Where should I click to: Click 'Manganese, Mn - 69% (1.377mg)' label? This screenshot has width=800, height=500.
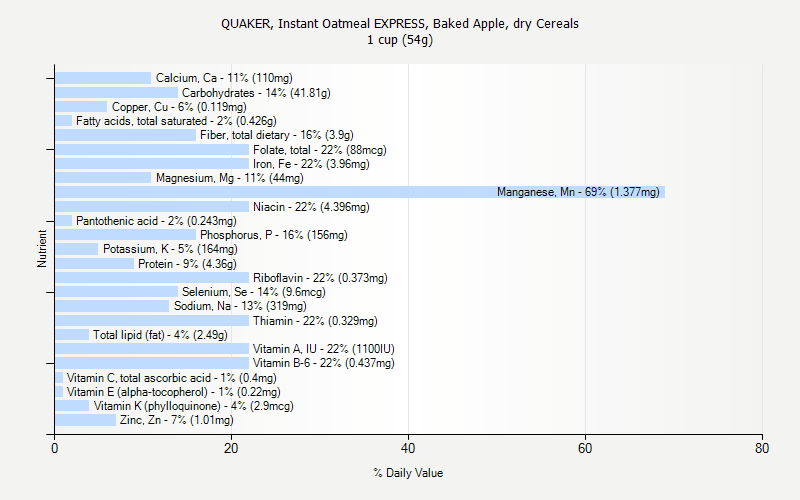click(578, 192)
